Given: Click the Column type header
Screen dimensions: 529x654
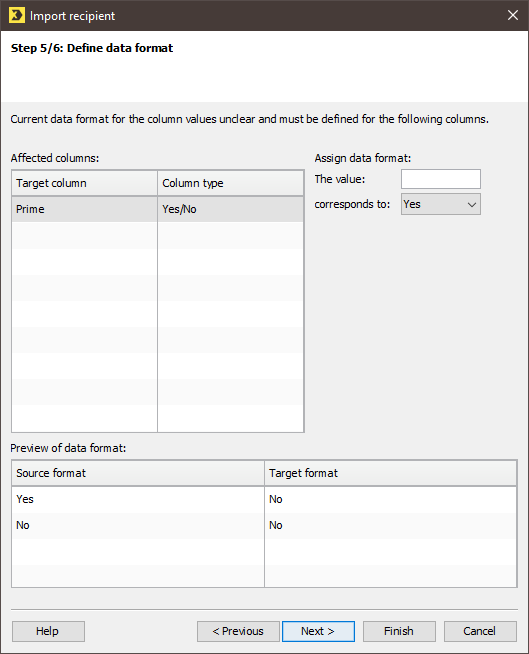Looking at the screenshot, I should pos(230,183).
